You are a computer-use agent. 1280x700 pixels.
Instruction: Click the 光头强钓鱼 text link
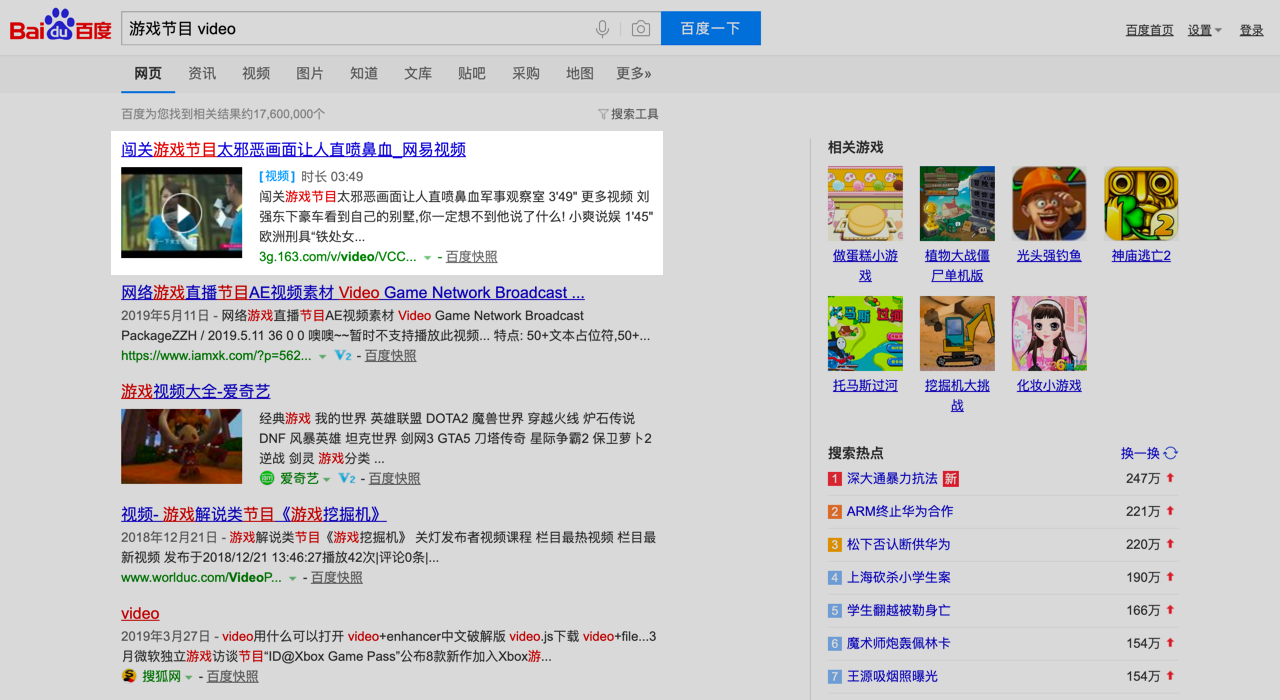coord(1049,256)
